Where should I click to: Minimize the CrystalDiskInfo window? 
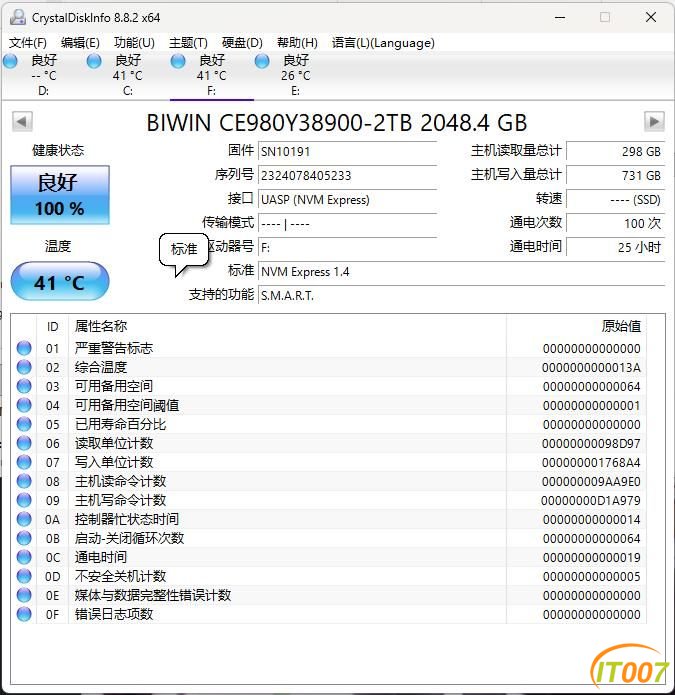click(560, 18)
